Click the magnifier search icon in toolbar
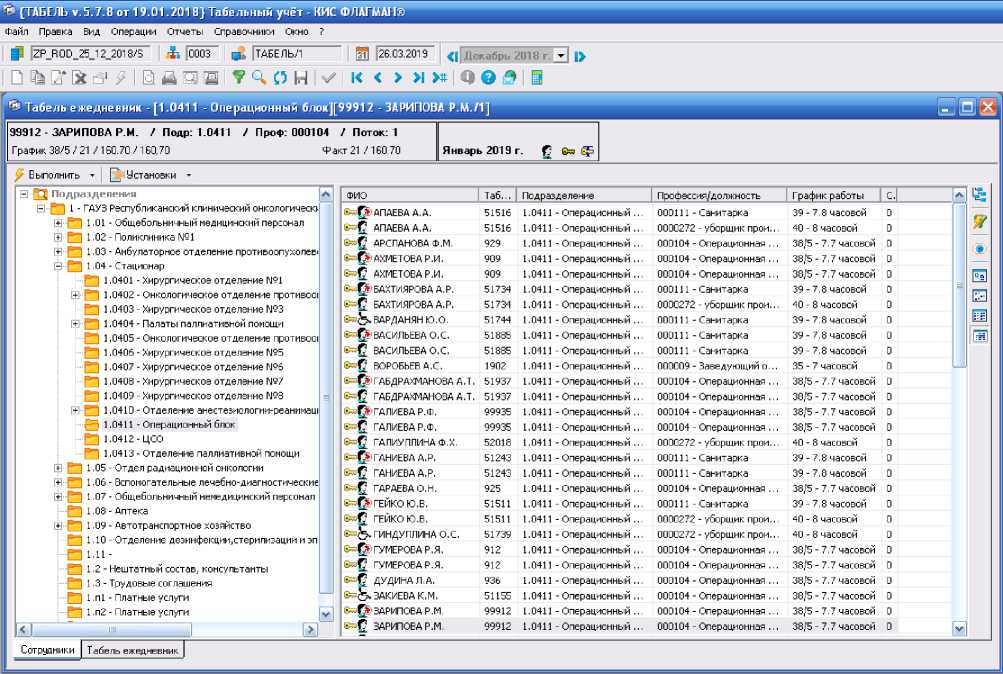Screen dimensions: 1003x674 coord(258,78)
